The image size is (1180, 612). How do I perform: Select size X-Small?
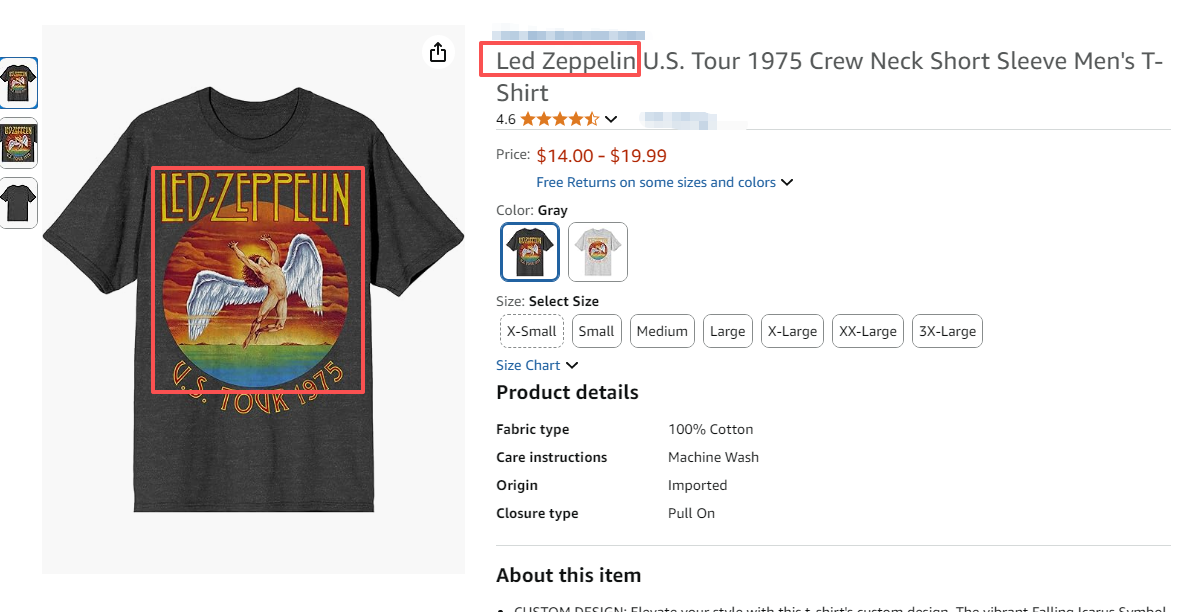532,331
